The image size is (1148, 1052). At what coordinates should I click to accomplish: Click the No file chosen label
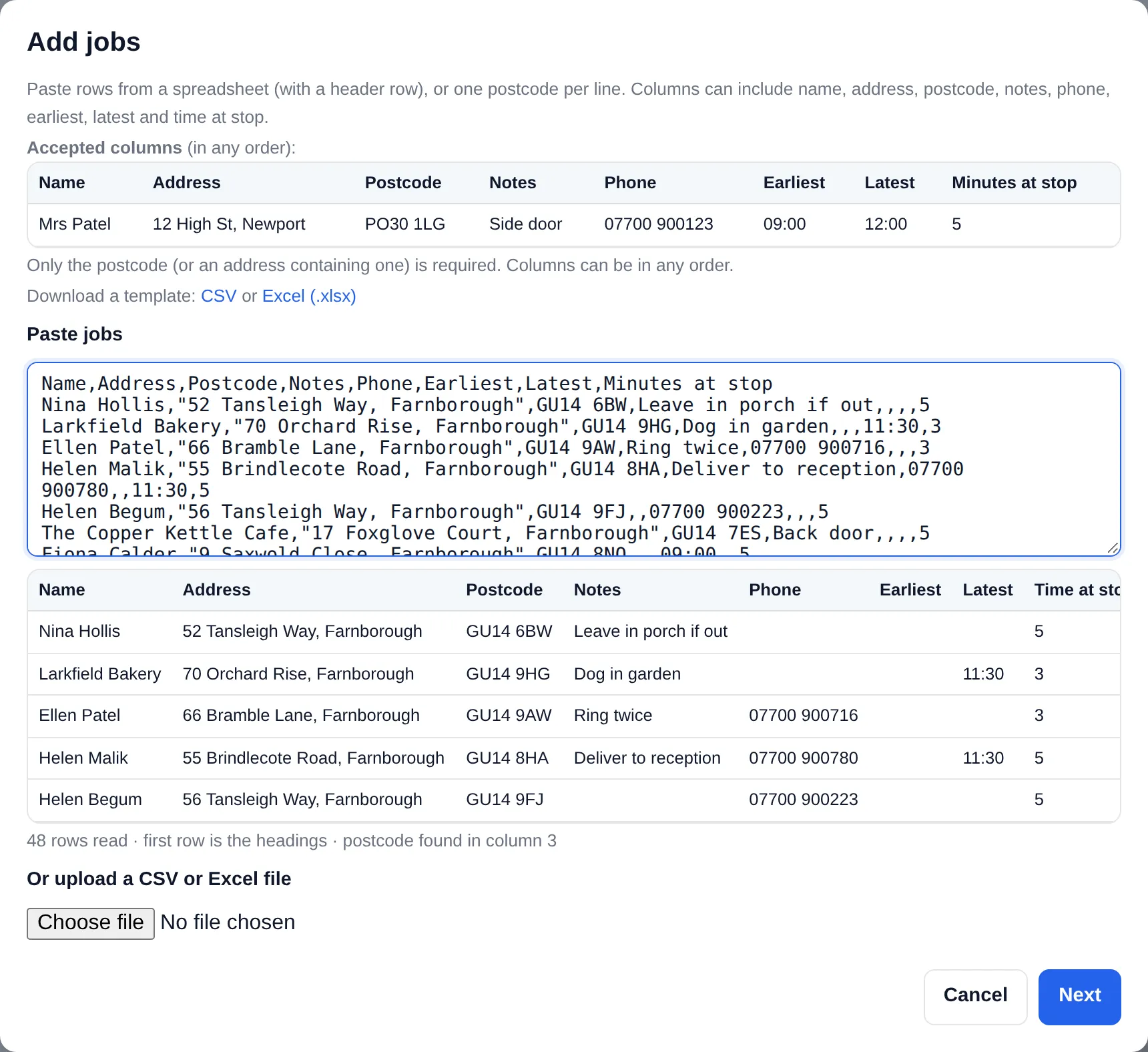[228, 923]
